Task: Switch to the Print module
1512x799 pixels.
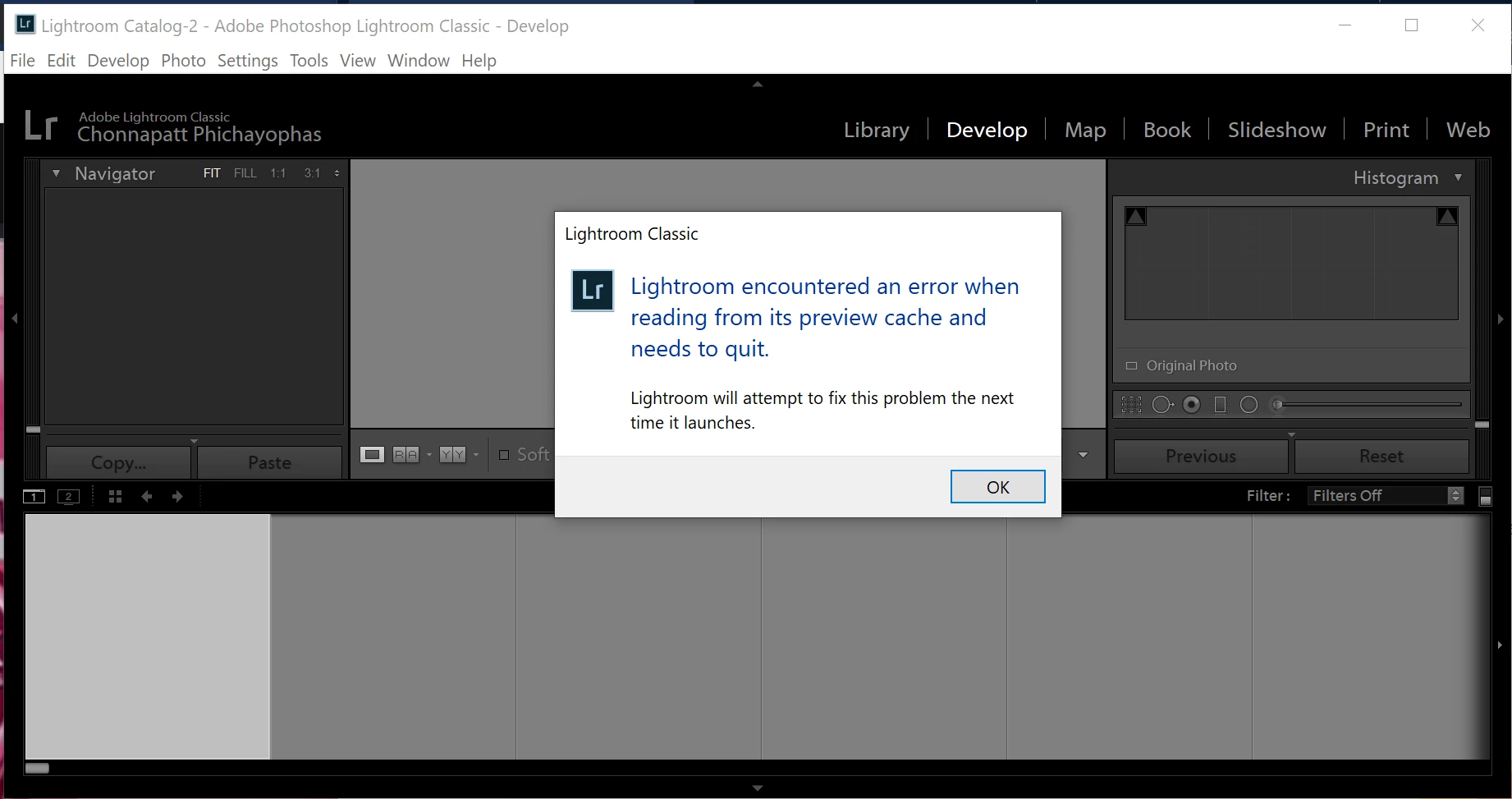Action: (x=1386, y=130)
